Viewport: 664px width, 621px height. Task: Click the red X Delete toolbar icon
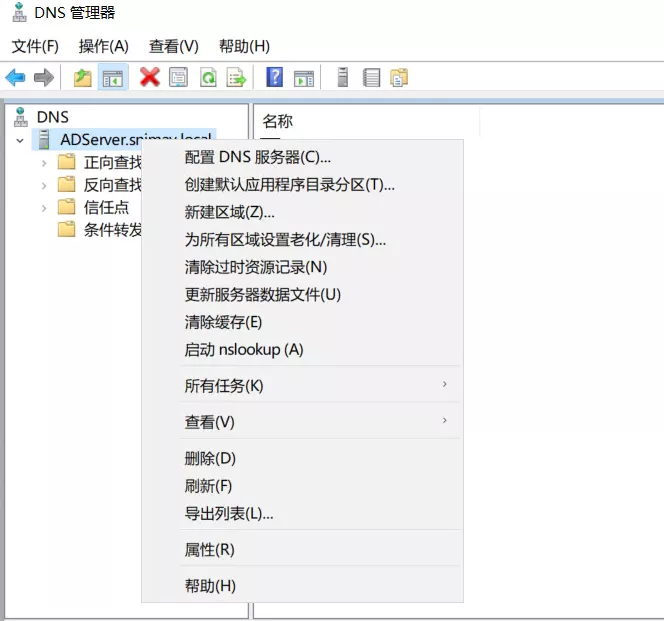click(x=150, y=78)
